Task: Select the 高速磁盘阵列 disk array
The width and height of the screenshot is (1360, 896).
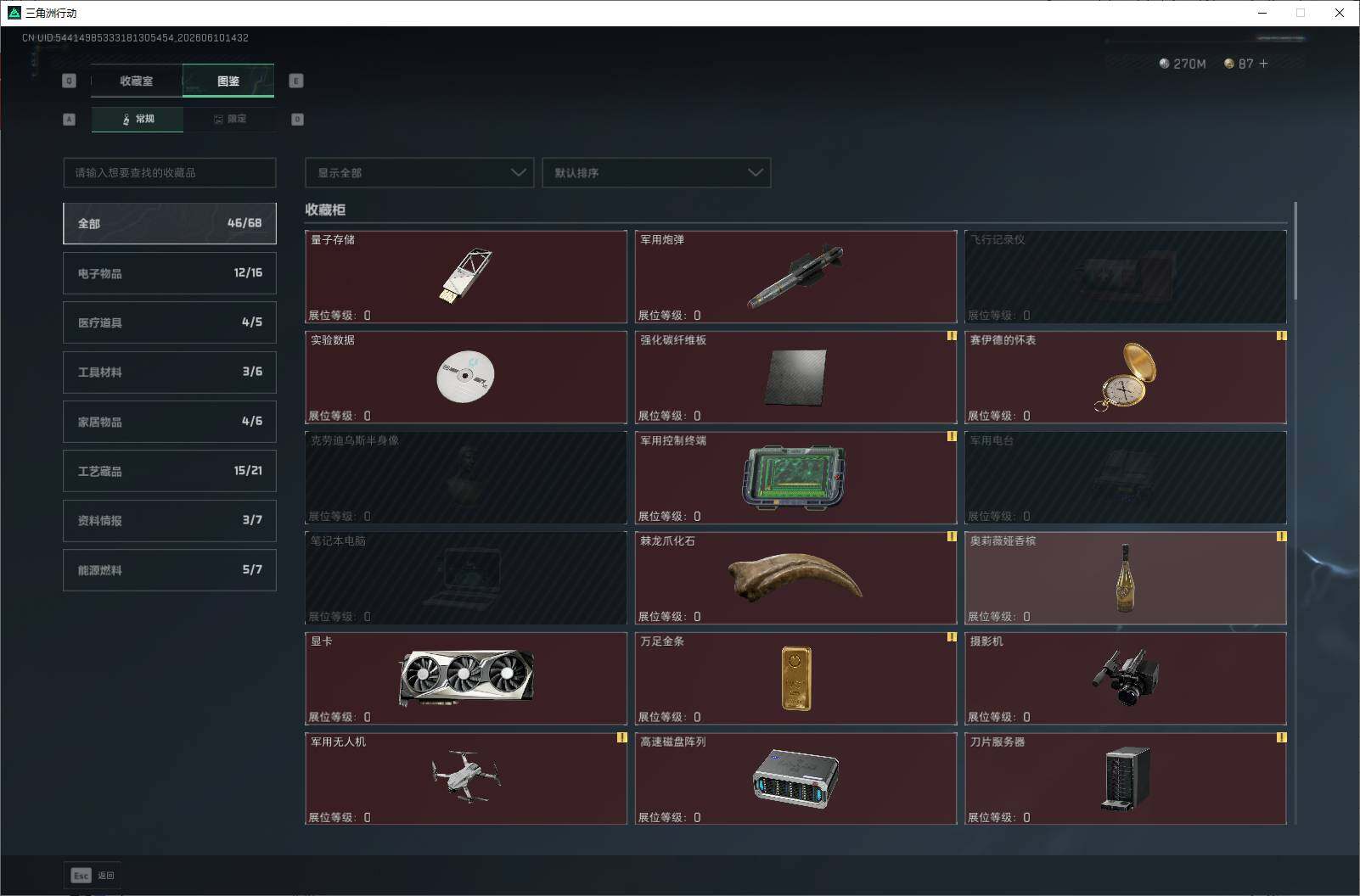Action: 795,778
